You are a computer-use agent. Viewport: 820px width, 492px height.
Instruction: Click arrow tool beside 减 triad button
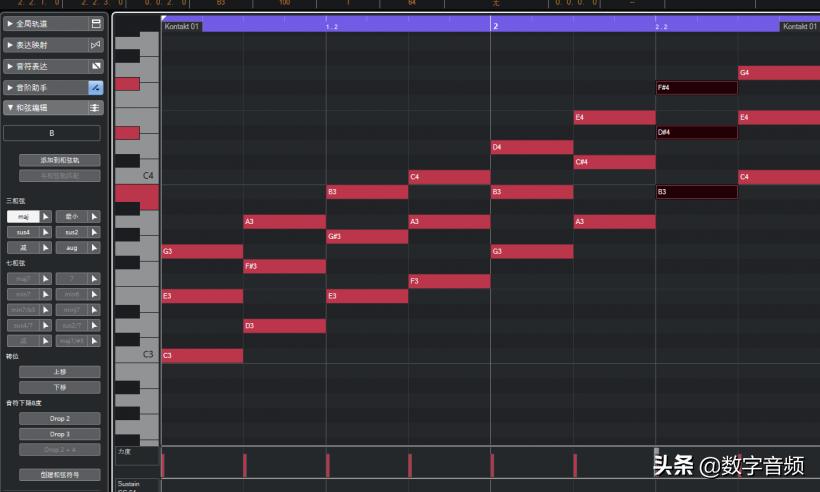click(x=45, y=248)
